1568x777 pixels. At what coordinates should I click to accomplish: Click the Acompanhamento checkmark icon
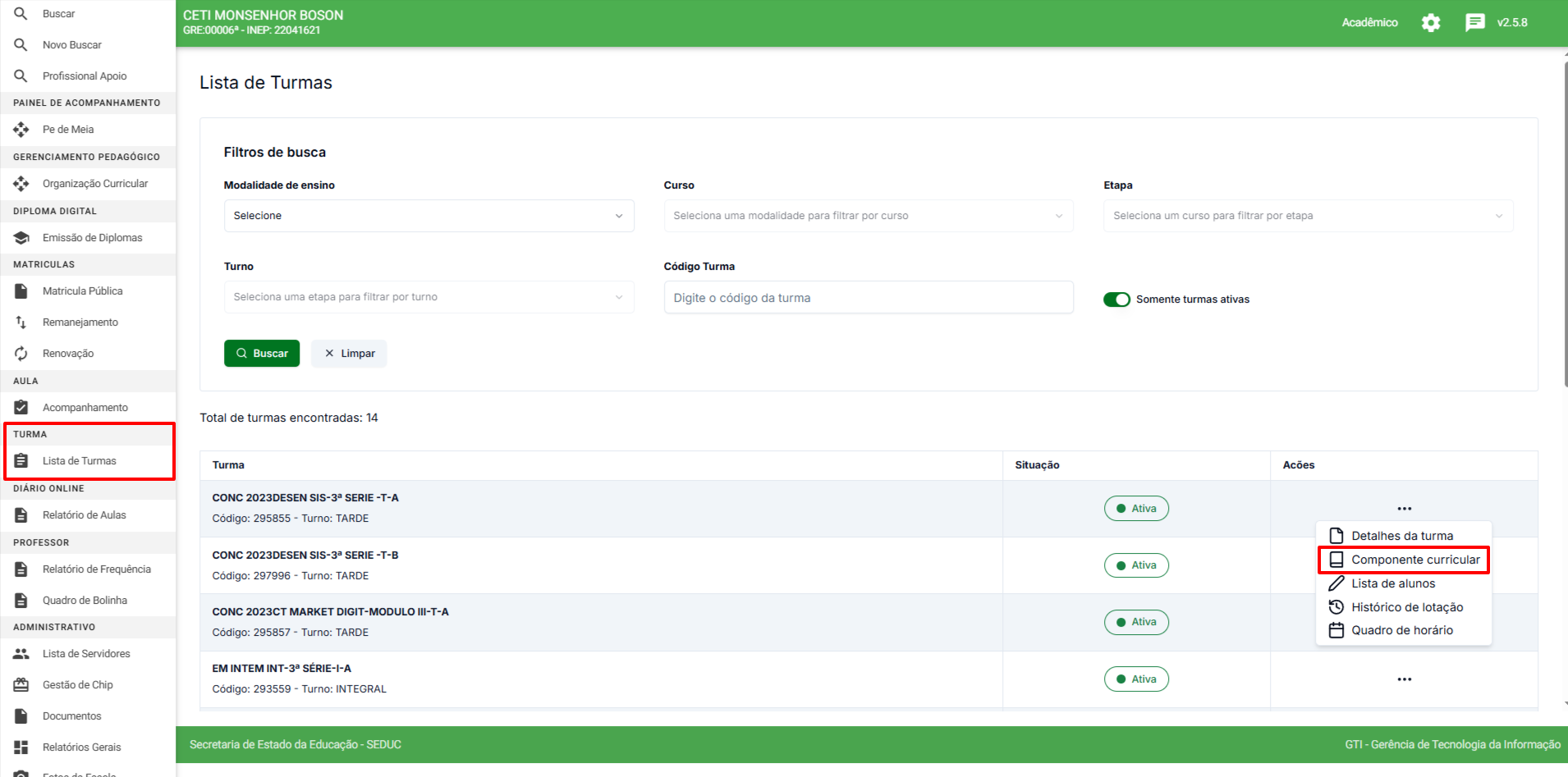point(21,408)
